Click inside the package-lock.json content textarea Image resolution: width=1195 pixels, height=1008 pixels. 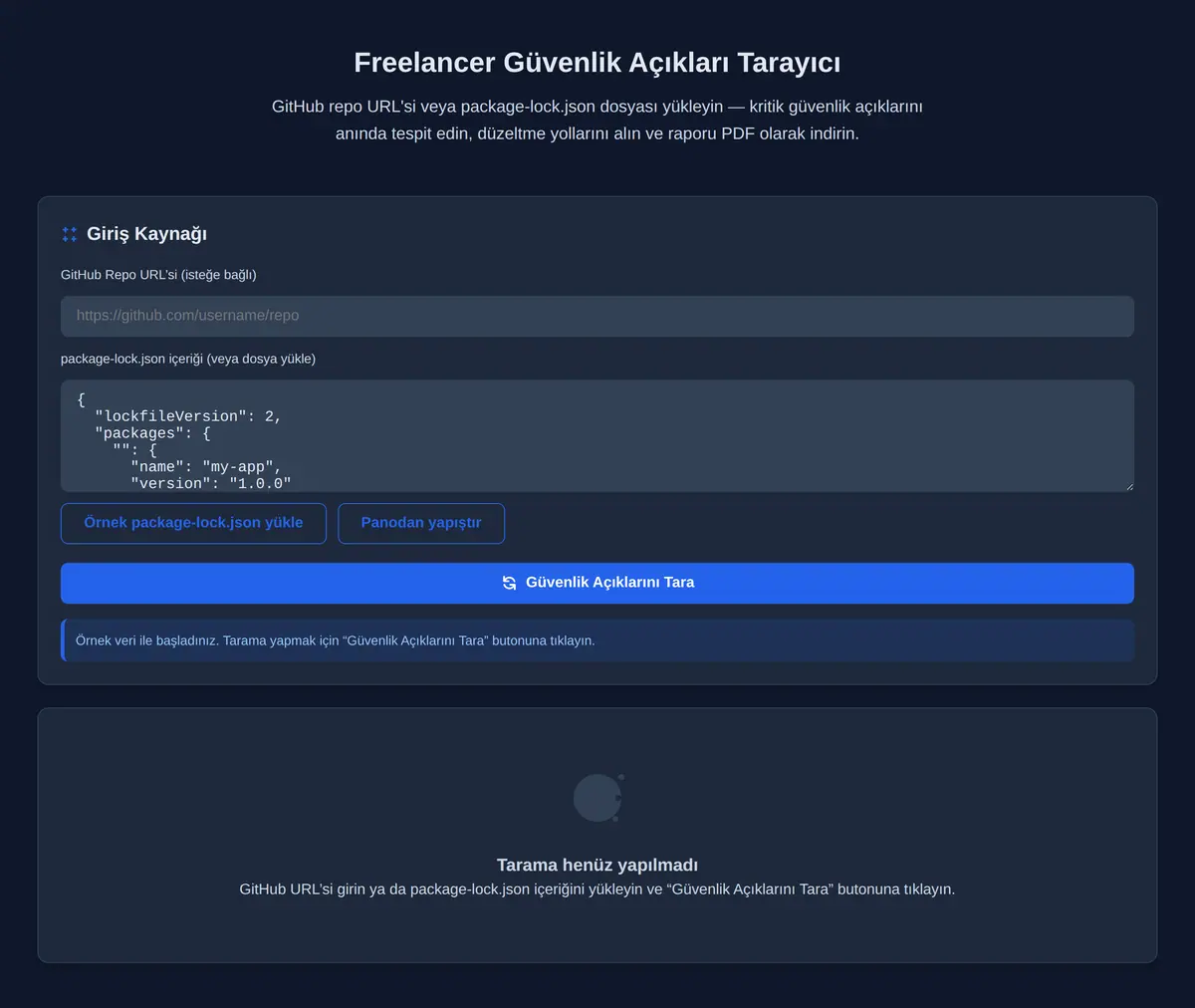click(597, 435)
